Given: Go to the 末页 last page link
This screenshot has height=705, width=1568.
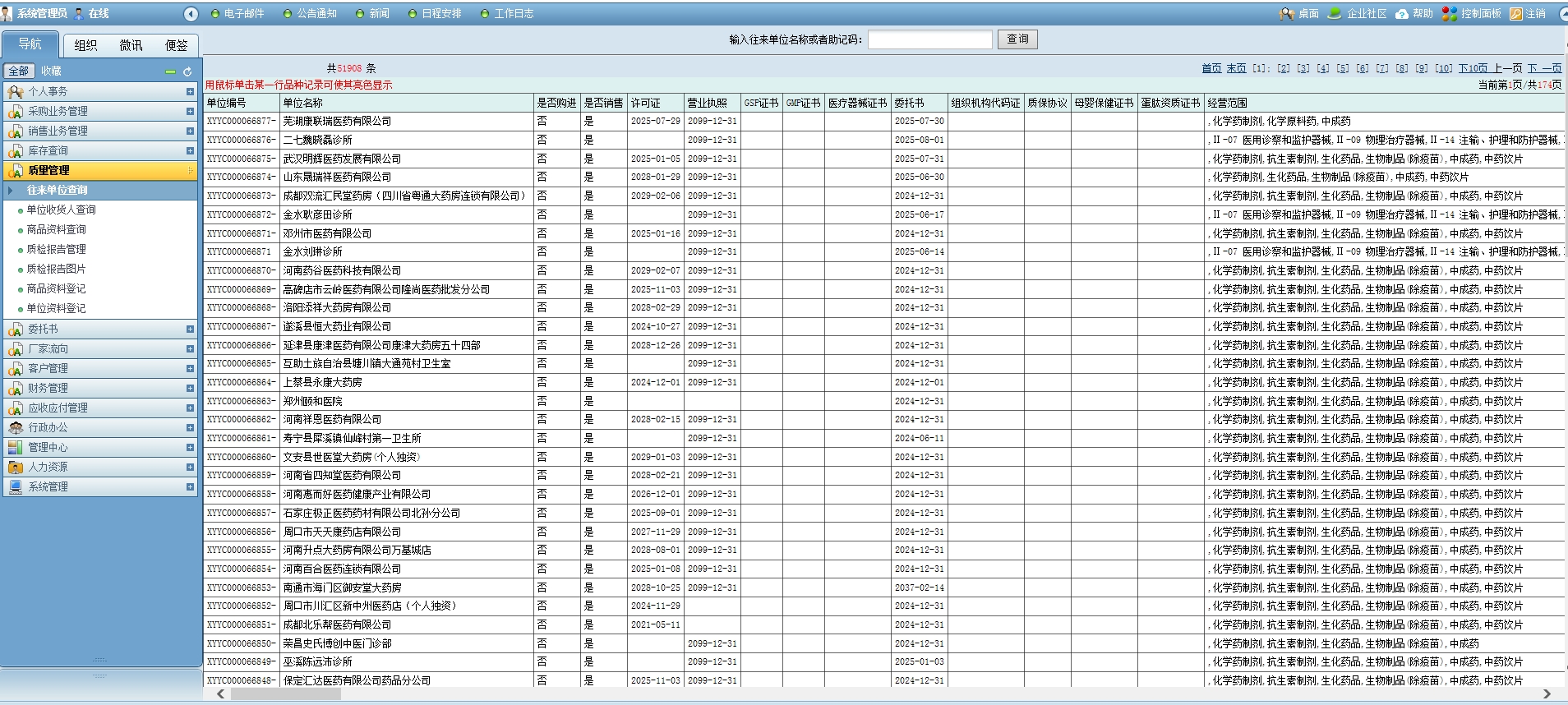Looking at the screenshot, I should (x=1236, y=68).
